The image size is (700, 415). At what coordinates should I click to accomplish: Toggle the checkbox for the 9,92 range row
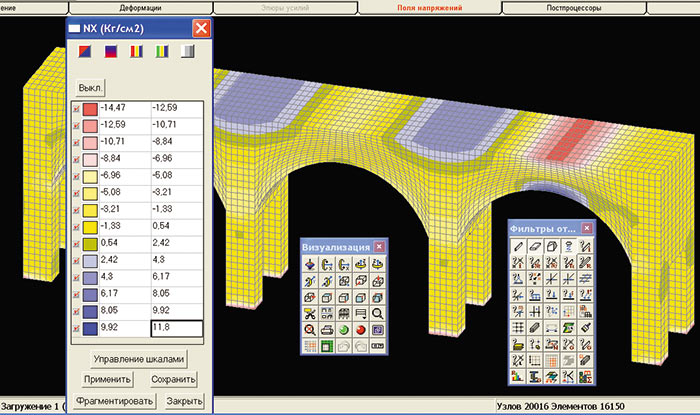click(x=76, y=327)
